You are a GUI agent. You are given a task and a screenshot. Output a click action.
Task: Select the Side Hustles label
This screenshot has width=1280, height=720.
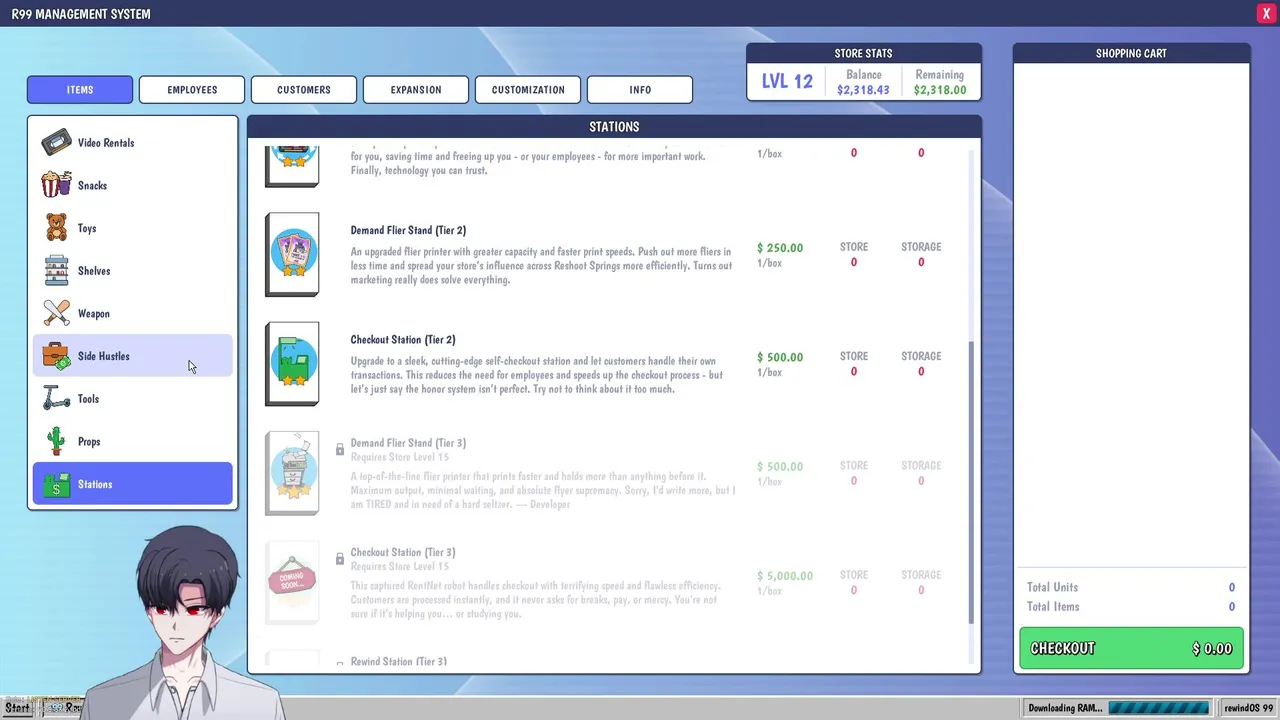coord(104,356)
